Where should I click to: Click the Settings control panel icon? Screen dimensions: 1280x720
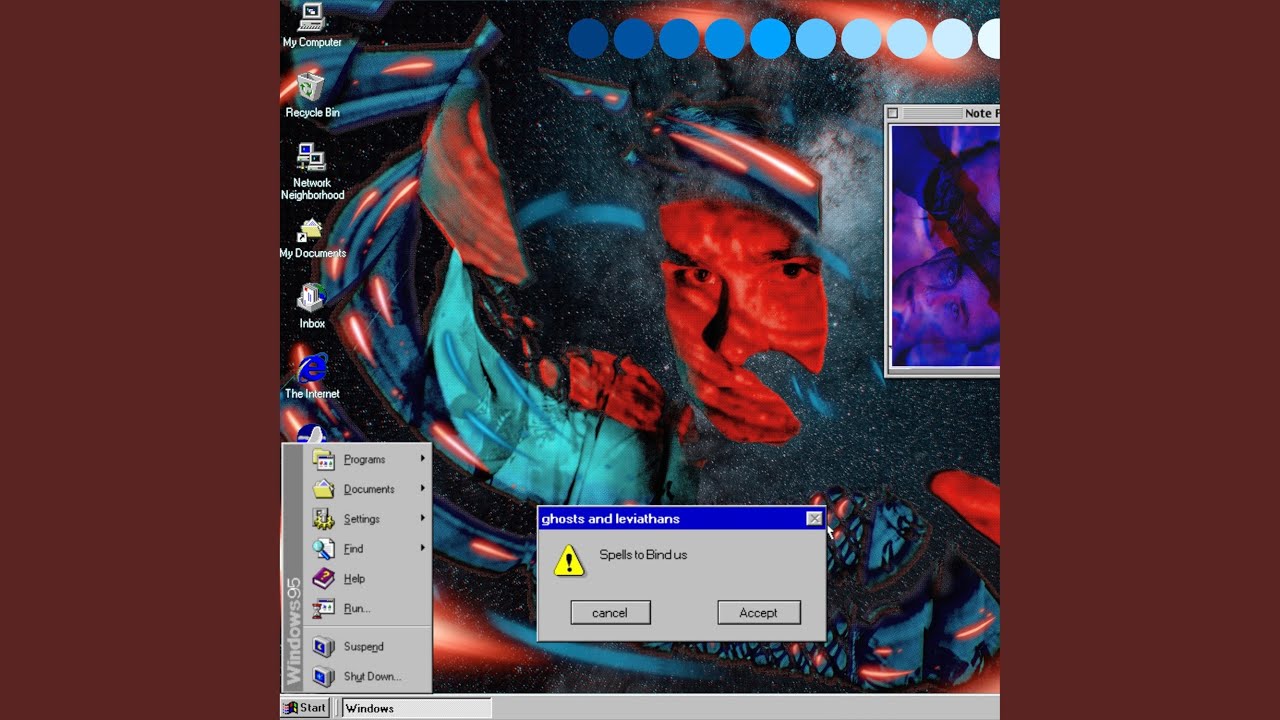point(323,519)
